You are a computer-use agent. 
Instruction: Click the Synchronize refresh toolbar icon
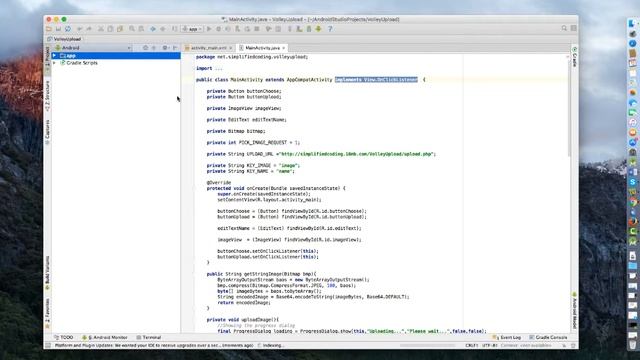[x=68, y=29]
